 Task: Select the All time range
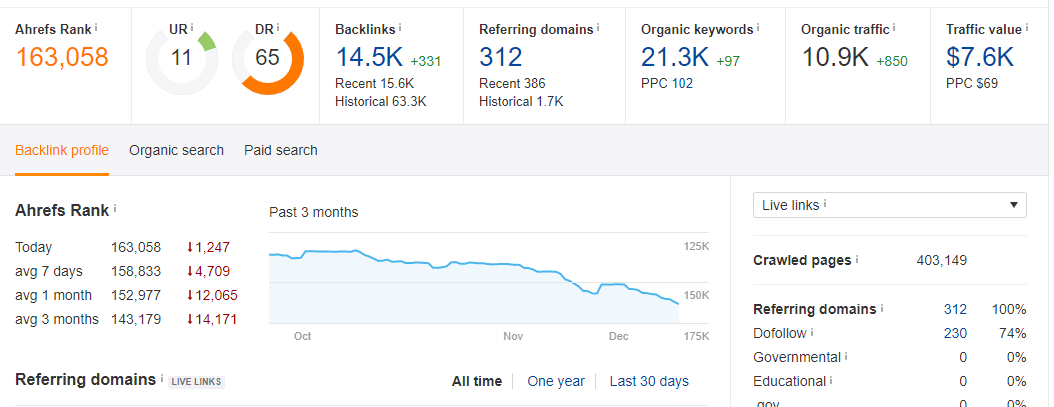point(477,381)
